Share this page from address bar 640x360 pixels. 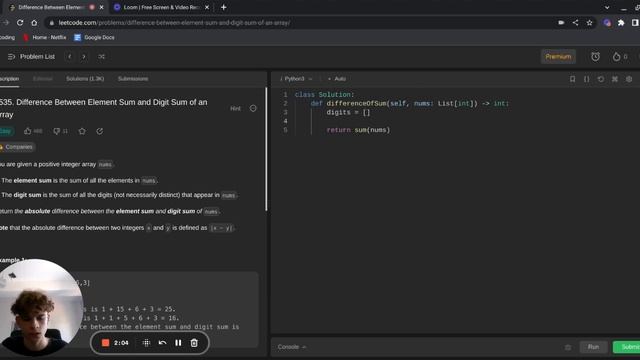[x=576, y=23]
